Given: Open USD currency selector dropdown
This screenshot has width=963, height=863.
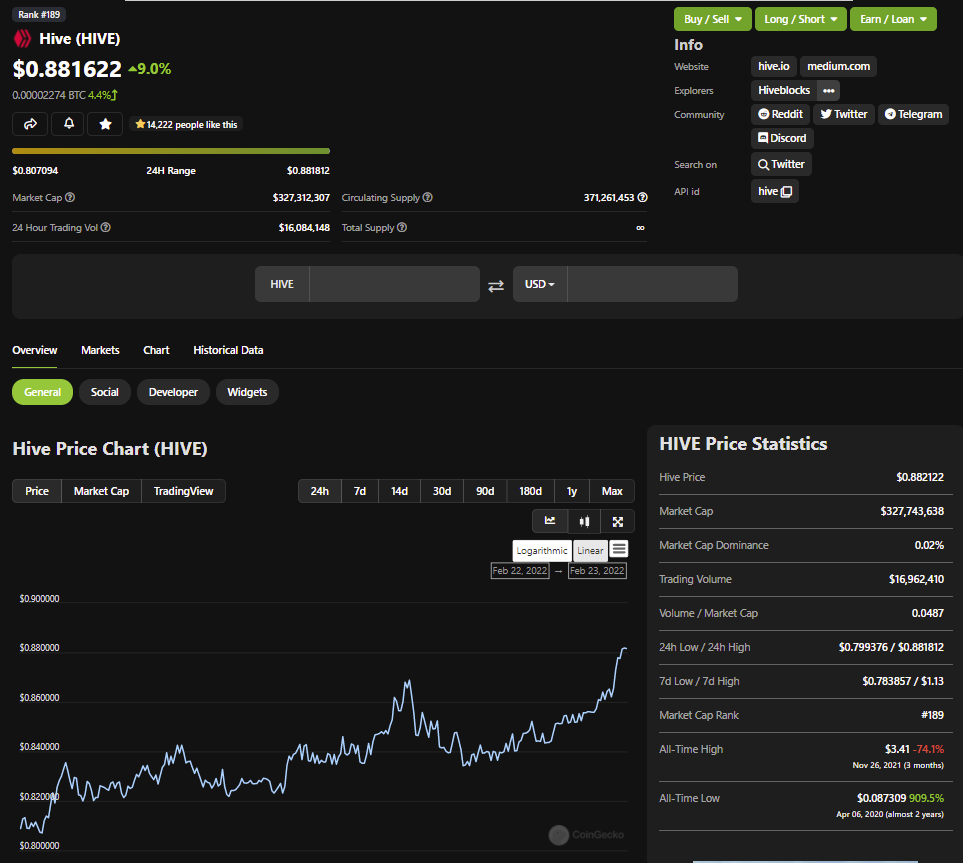Looking at the screenshot, I should point(540,284).
